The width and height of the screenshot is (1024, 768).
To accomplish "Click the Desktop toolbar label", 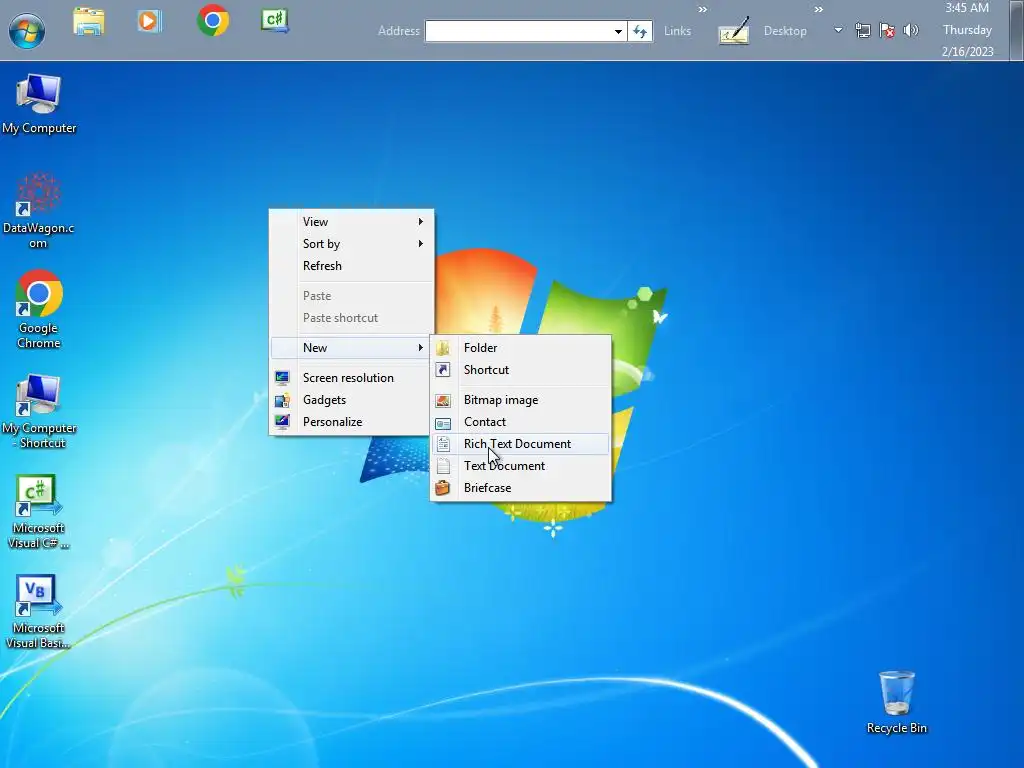I will pos(785,31).
